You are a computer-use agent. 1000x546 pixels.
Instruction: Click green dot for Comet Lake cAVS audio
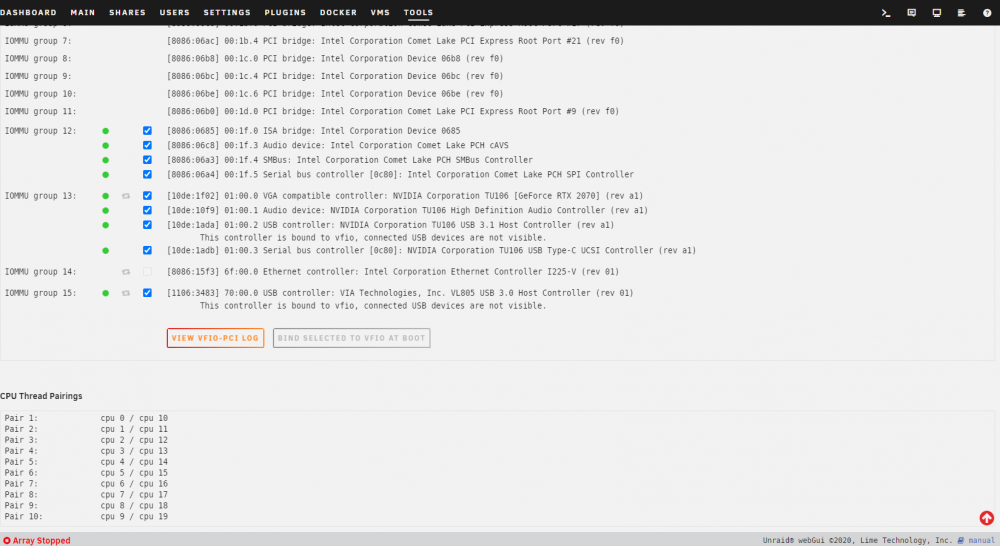click(106, 145)
